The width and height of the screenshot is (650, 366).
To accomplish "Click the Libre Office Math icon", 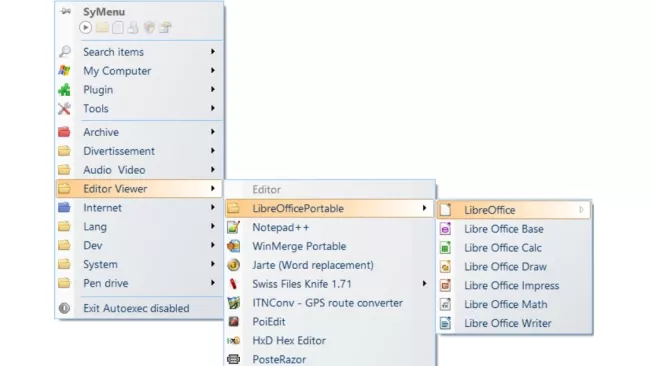I will point(445,304).
